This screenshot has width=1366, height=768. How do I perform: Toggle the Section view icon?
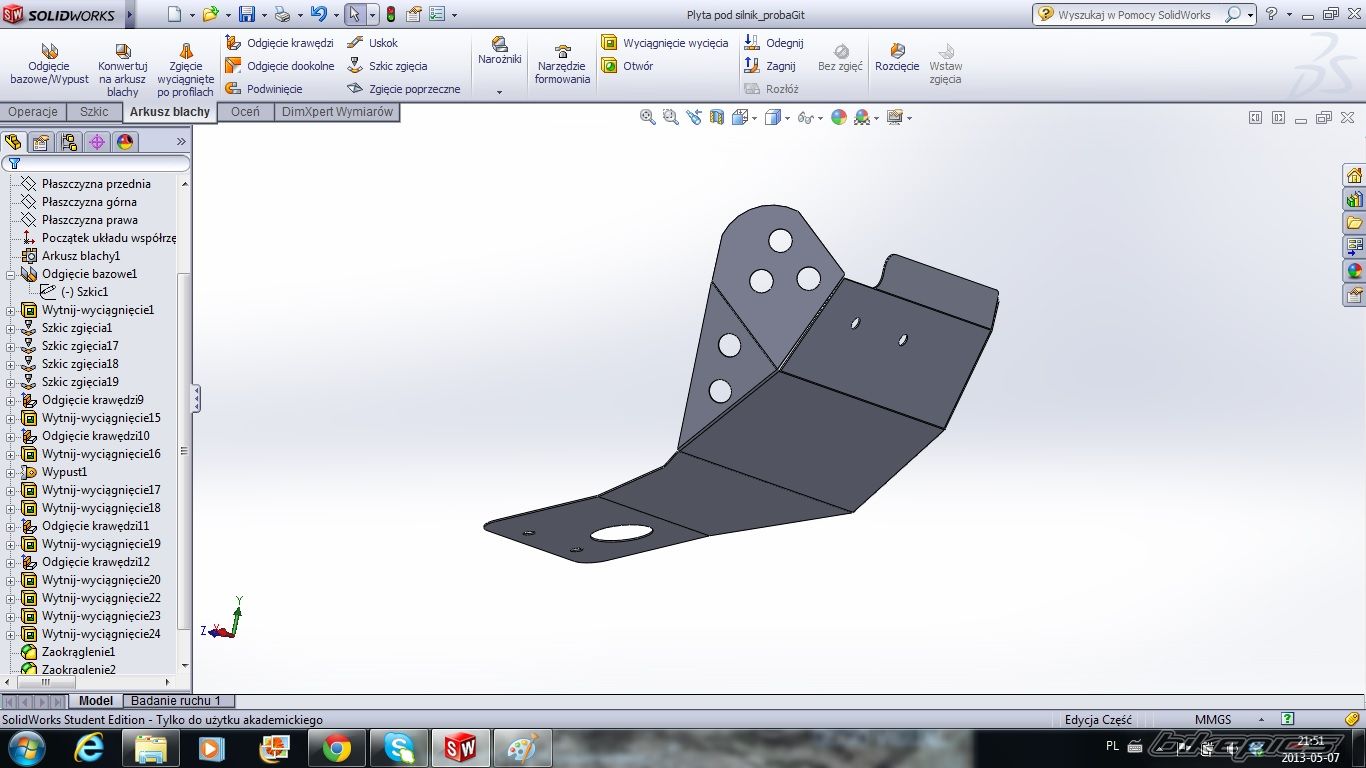tap(716, 117)
